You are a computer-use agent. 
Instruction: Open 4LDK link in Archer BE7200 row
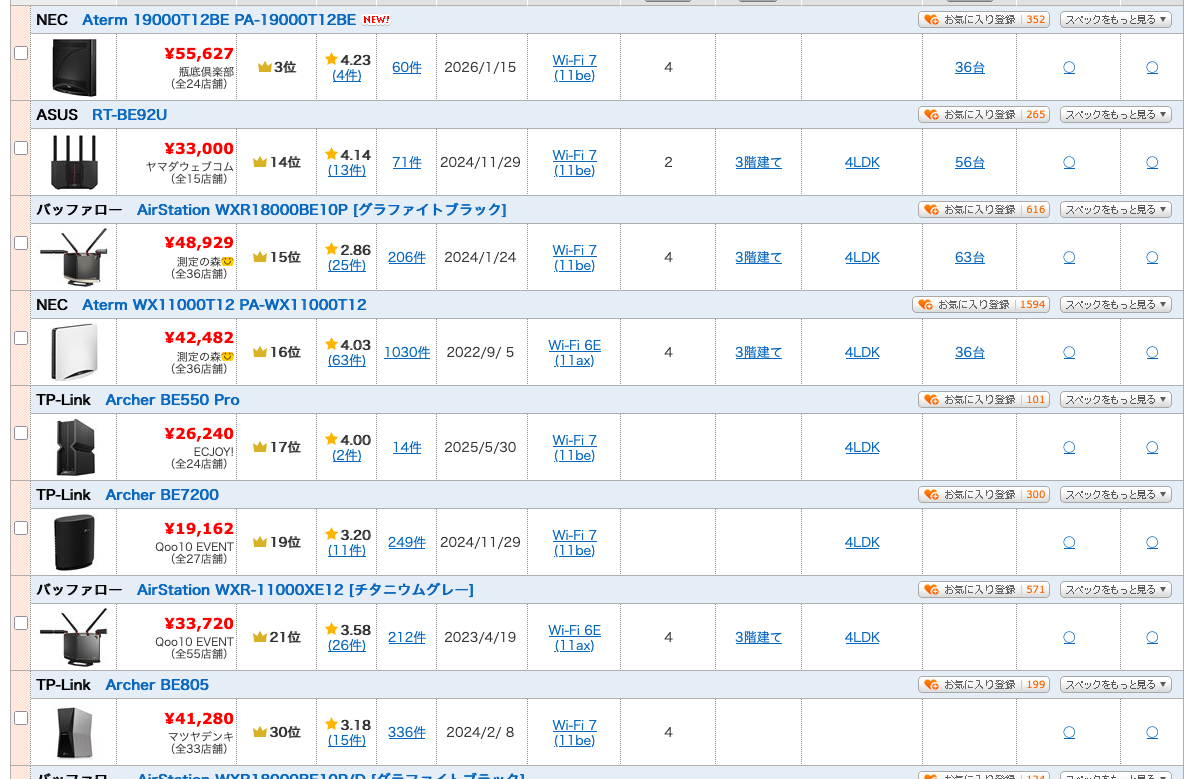coord(862,542)
